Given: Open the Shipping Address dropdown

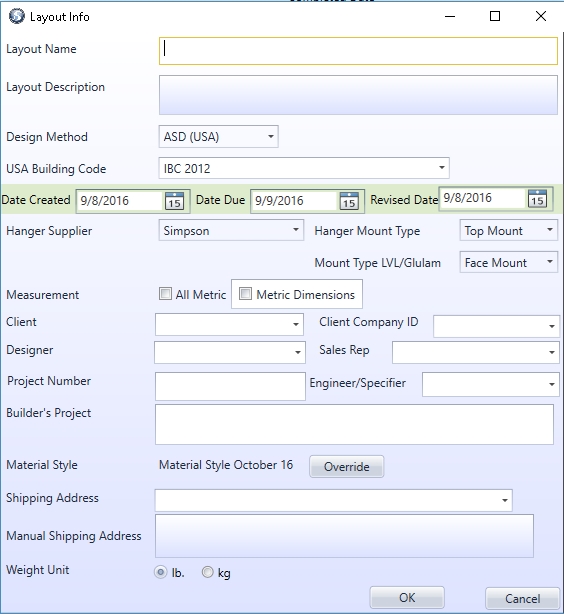Looking at the screenshot, I should coord(334,500).
